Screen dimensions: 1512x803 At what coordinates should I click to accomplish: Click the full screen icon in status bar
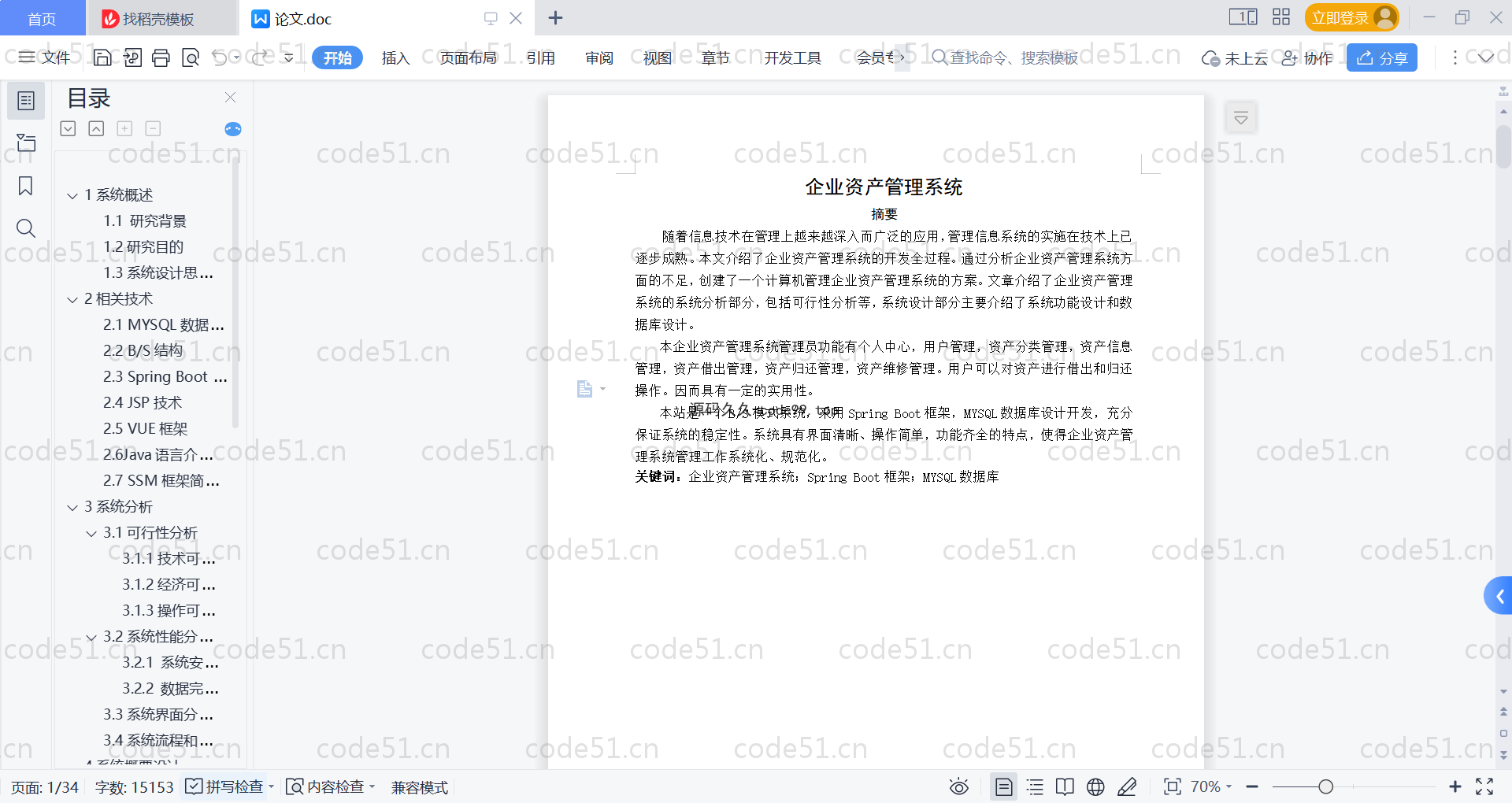(x=1485, y=786)
